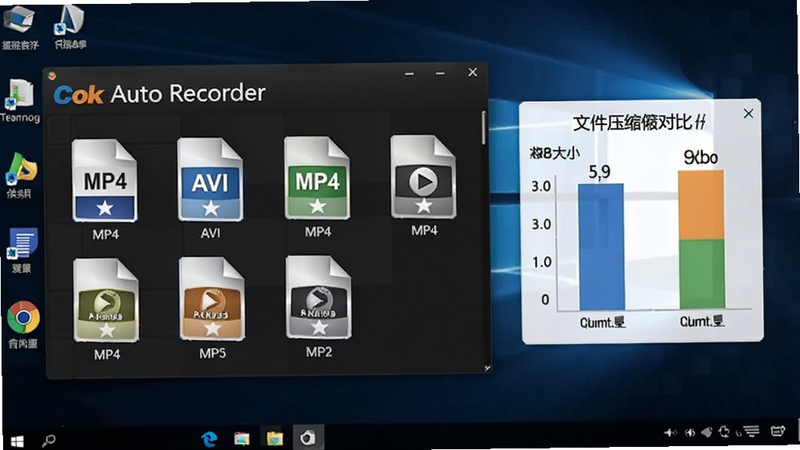Open the Teannog desktop shortcut
This screenshot has height=450, width=800.
click(20, 101)
